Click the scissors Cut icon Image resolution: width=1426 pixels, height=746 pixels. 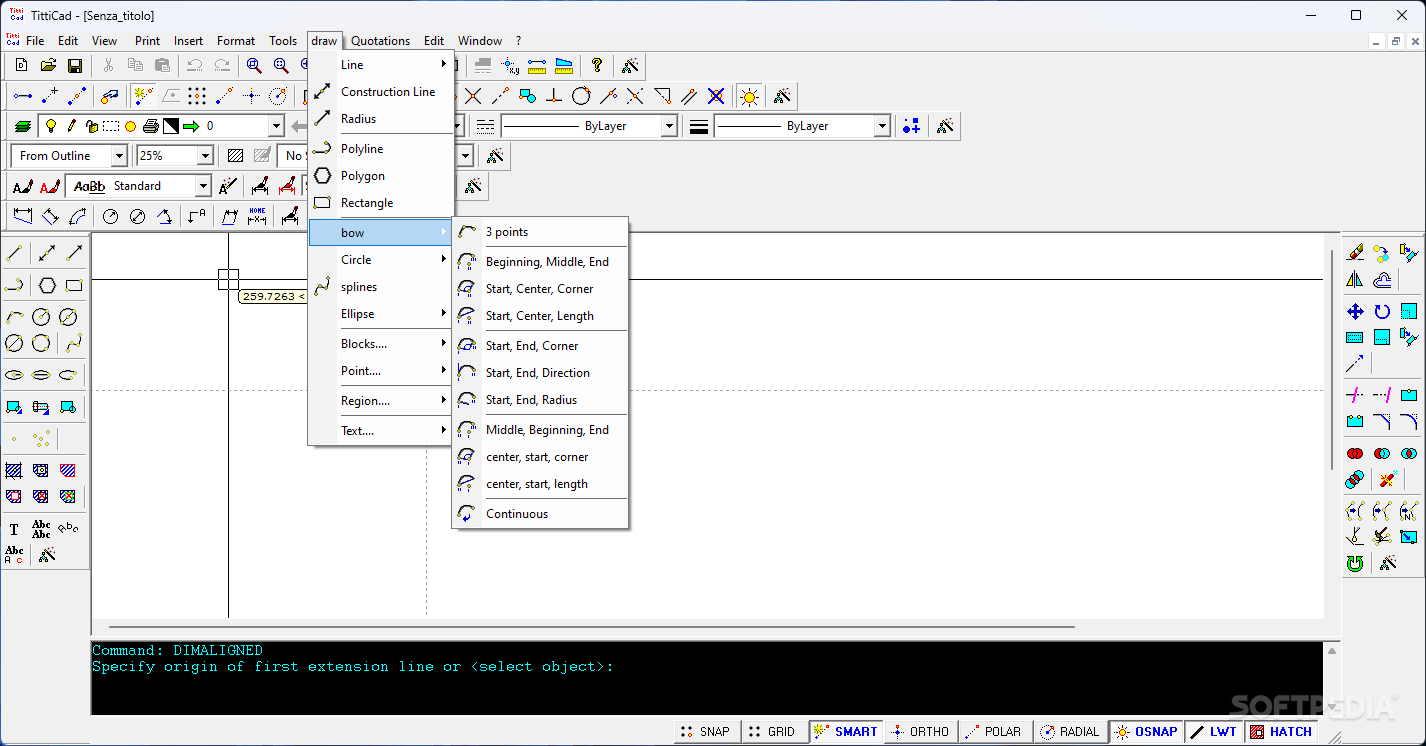108,66
